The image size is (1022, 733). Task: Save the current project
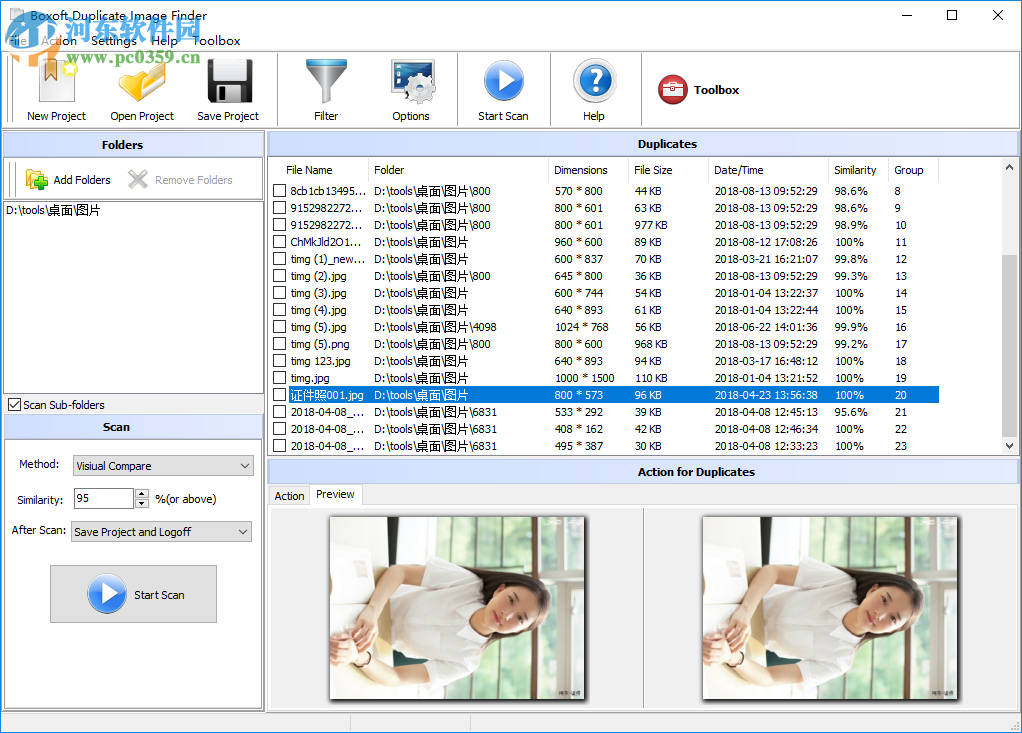(228, 88)
